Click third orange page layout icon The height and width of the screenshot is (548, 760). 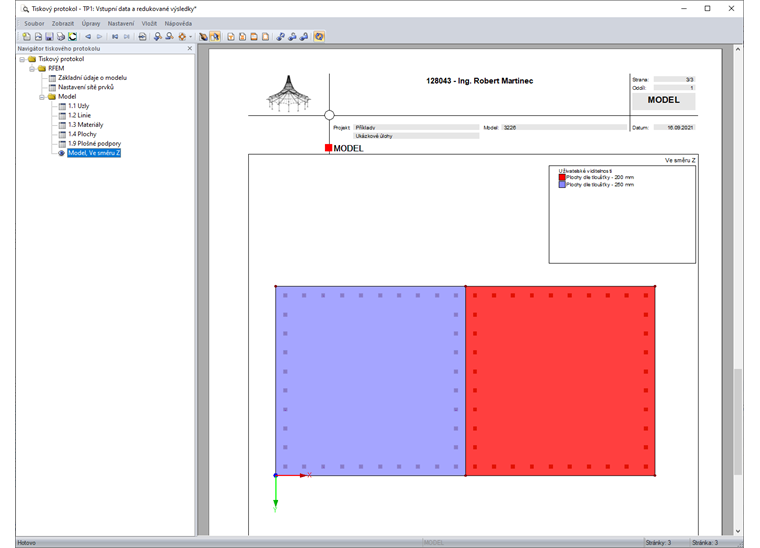[254, 36]
